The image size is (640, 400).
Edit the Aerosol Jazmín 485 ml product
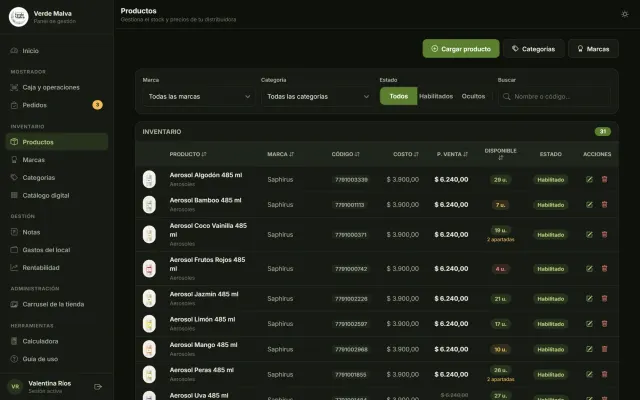tap(589, 298)
